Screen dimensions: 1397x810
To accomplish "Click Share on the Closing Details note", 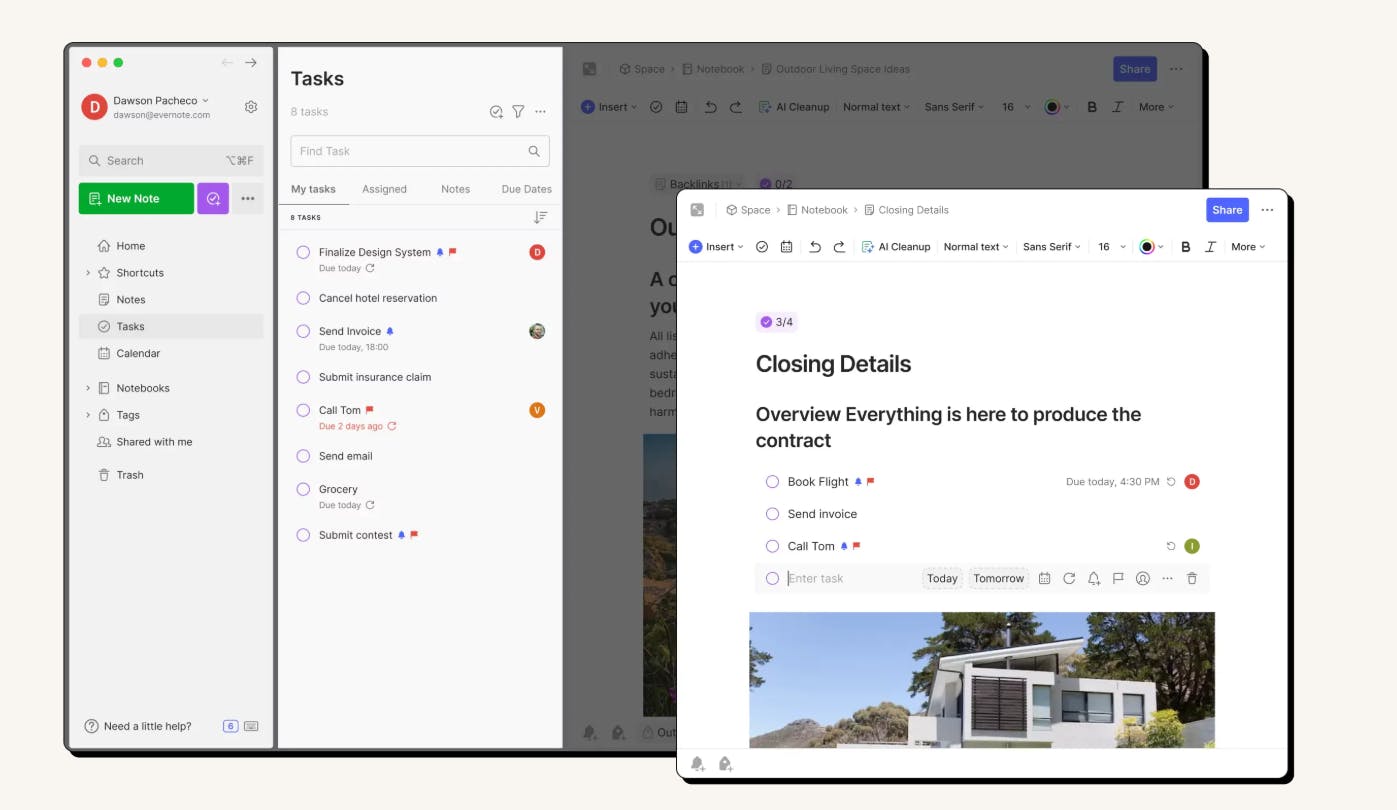I will pyautogui.click(x=1227, y=210).
